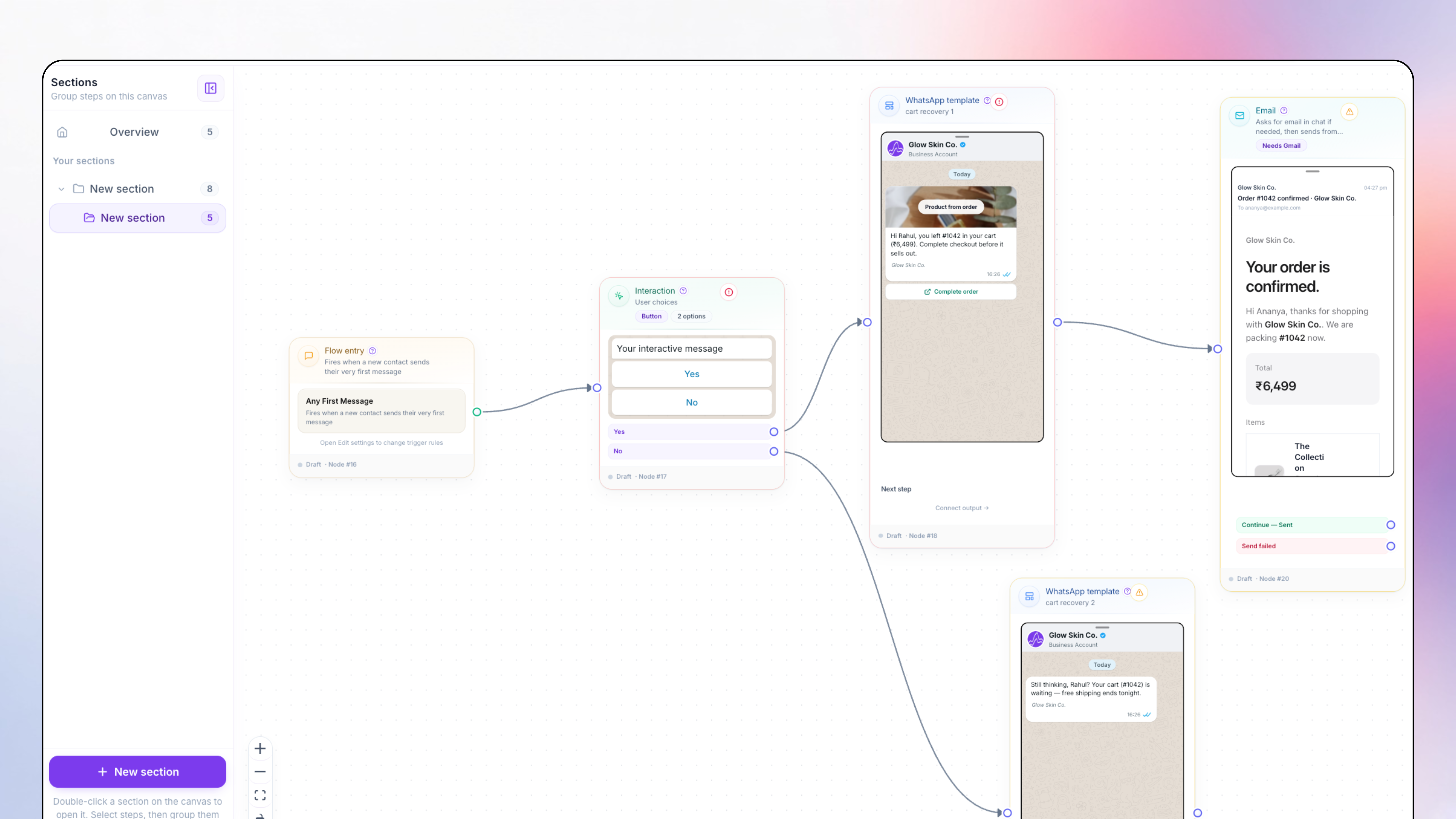Click Email node input connector
1456x819 pixels.
click(1217, 349)
